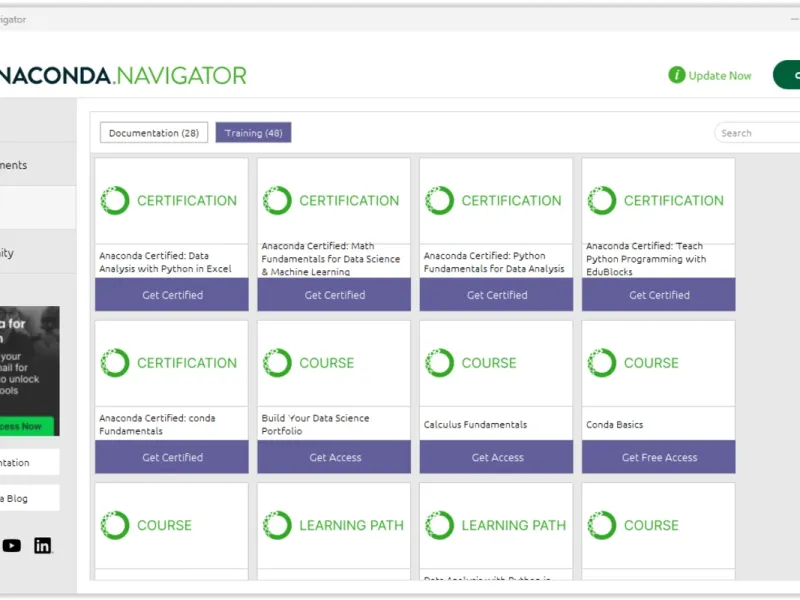
Task: Click 'Anaconda Certified: Data Analysis with Python in Excel' text
Action: (x=165, y=262)
